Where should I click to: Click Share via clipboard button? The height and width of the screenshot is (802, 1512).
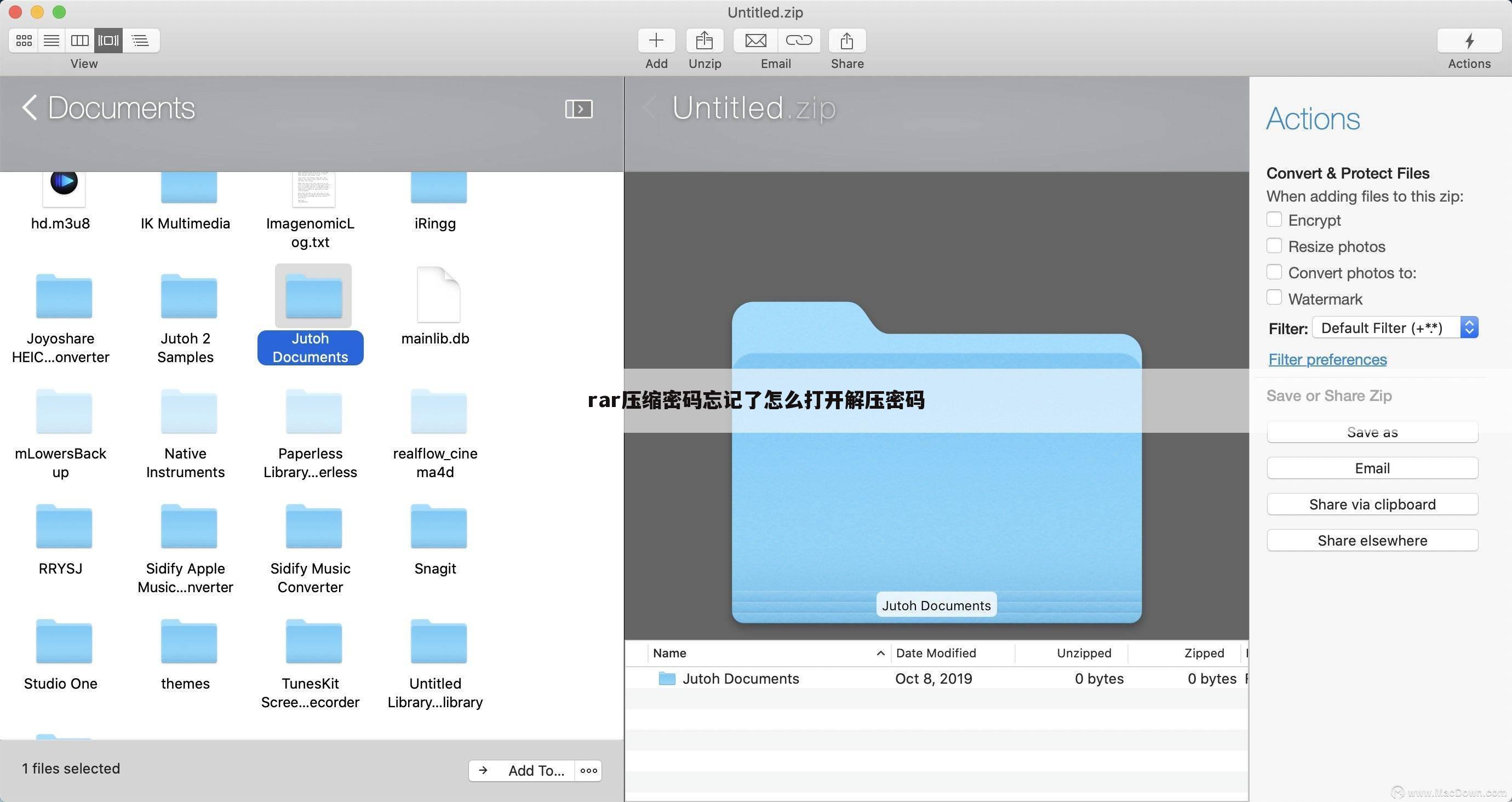pyautogui.click(x=1372, y=505)
